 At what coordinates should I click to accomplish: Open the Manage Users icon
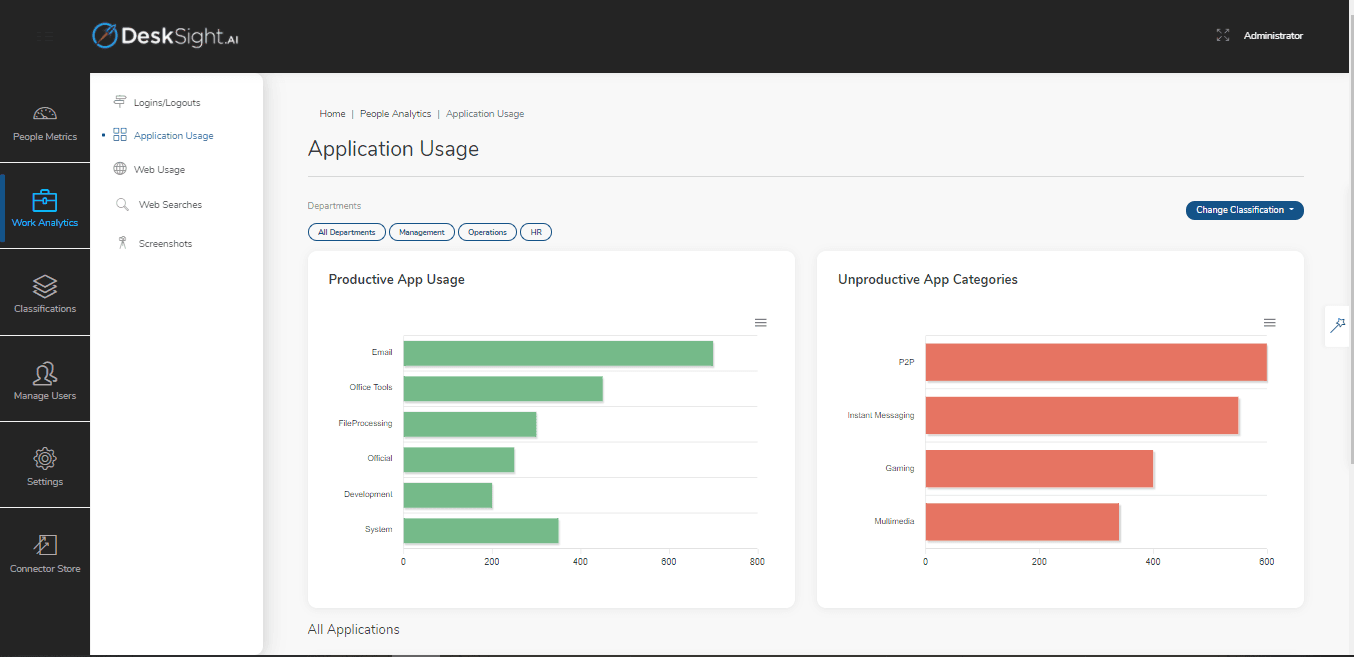[x=45, y=374]
